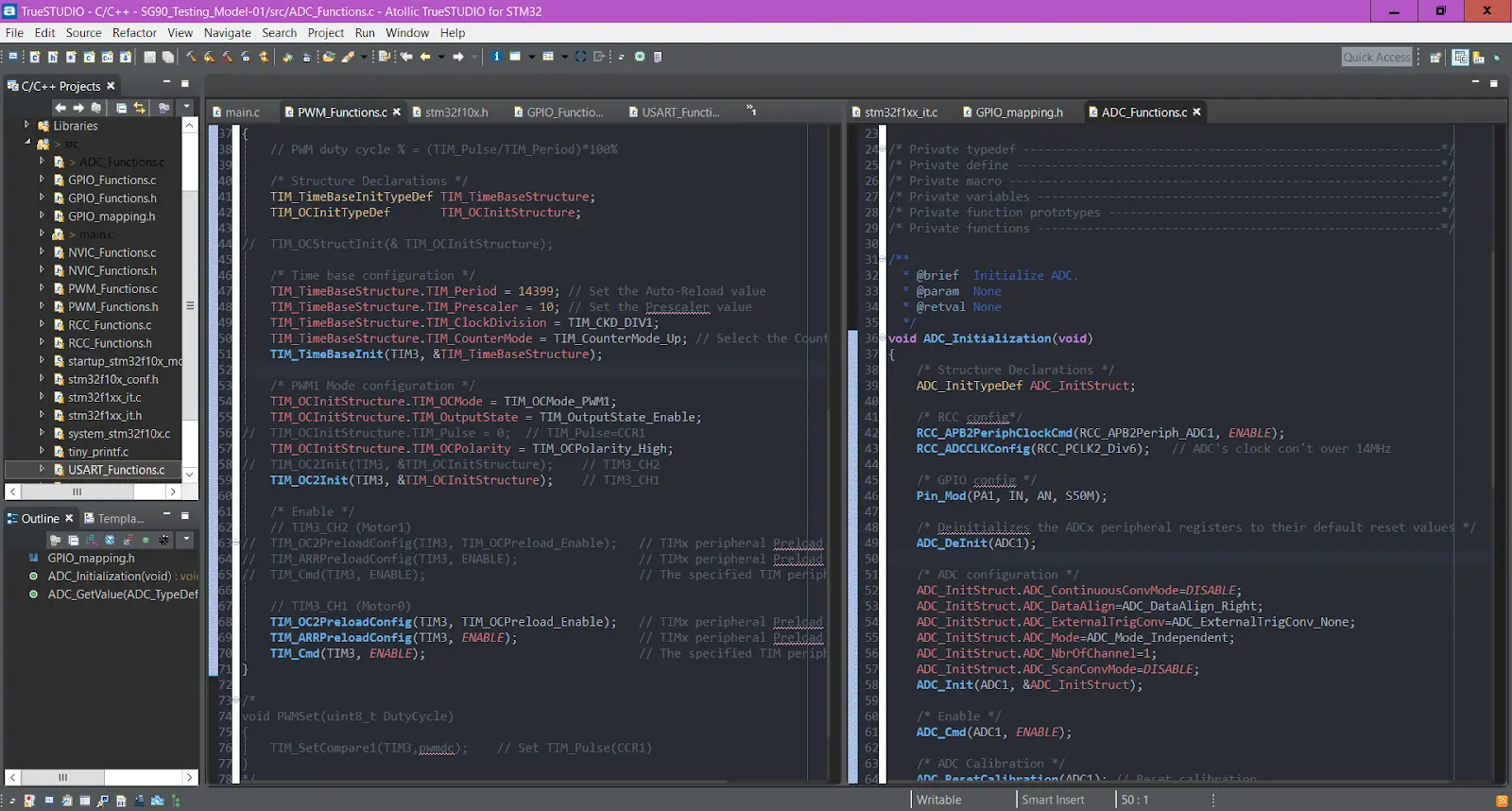Image resolution: width=1512 pixels, height=811 pixels.
Task: Click the Build (hammer) toolbar icon
Action: point(191,57)
